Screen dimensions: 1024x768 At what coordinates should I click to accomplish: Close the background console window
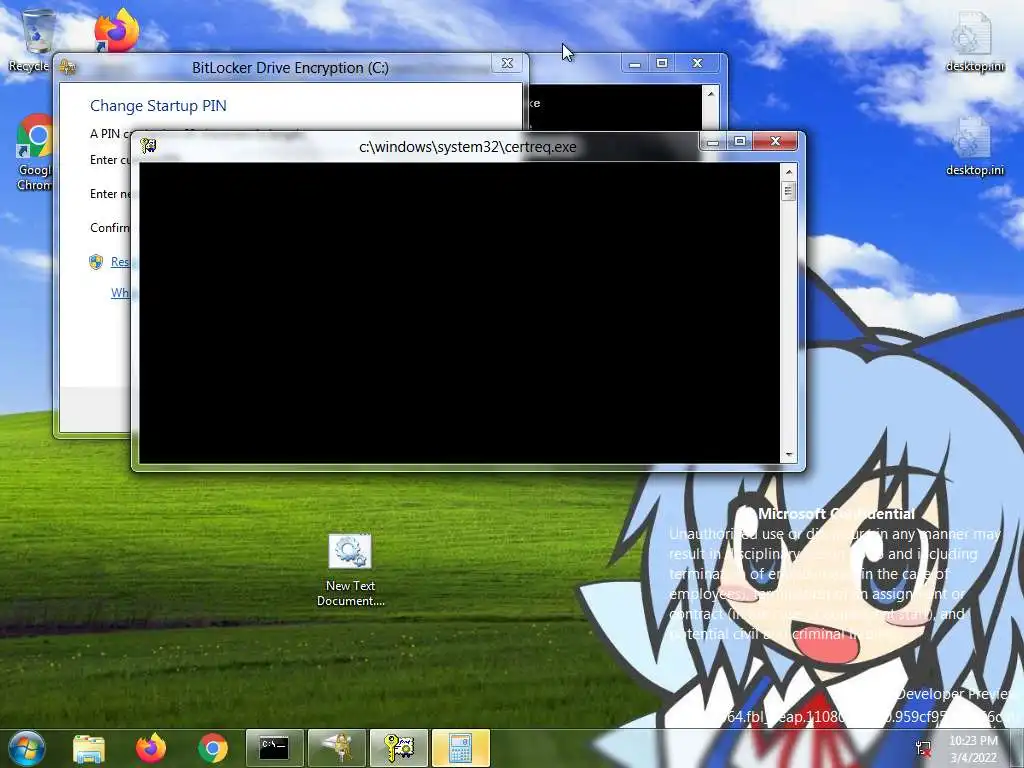tap(697, 63)
